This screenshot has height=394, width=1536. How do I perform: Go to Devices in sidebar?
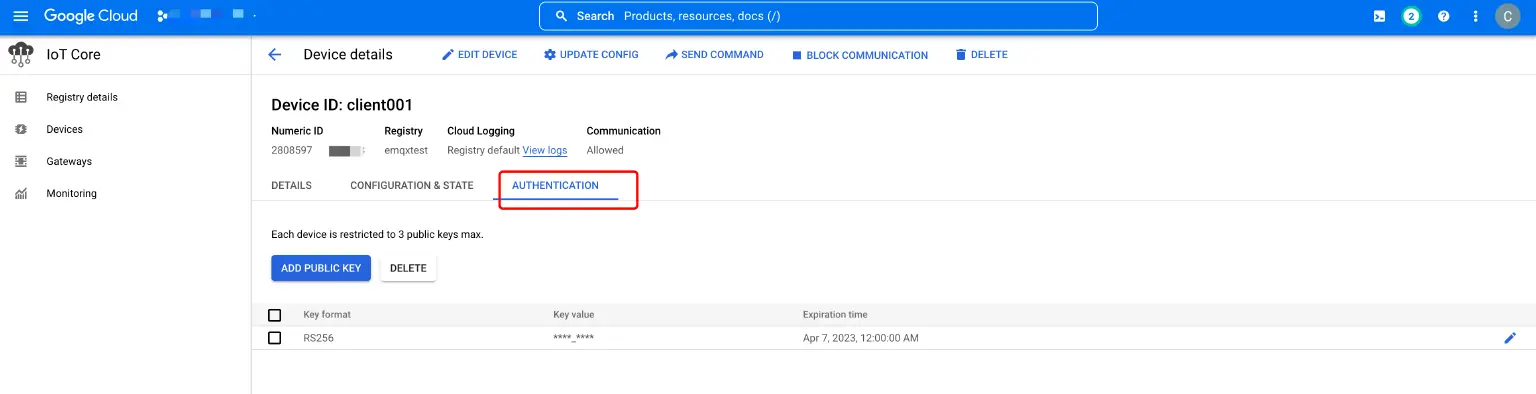click(x=64, y=129)
